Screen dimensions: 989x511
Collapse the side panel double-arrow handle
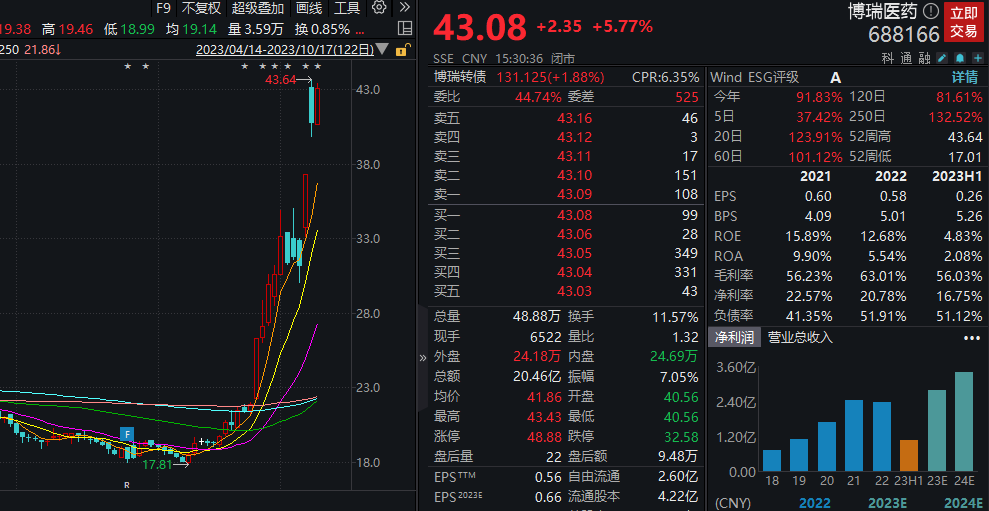[423, 358]
